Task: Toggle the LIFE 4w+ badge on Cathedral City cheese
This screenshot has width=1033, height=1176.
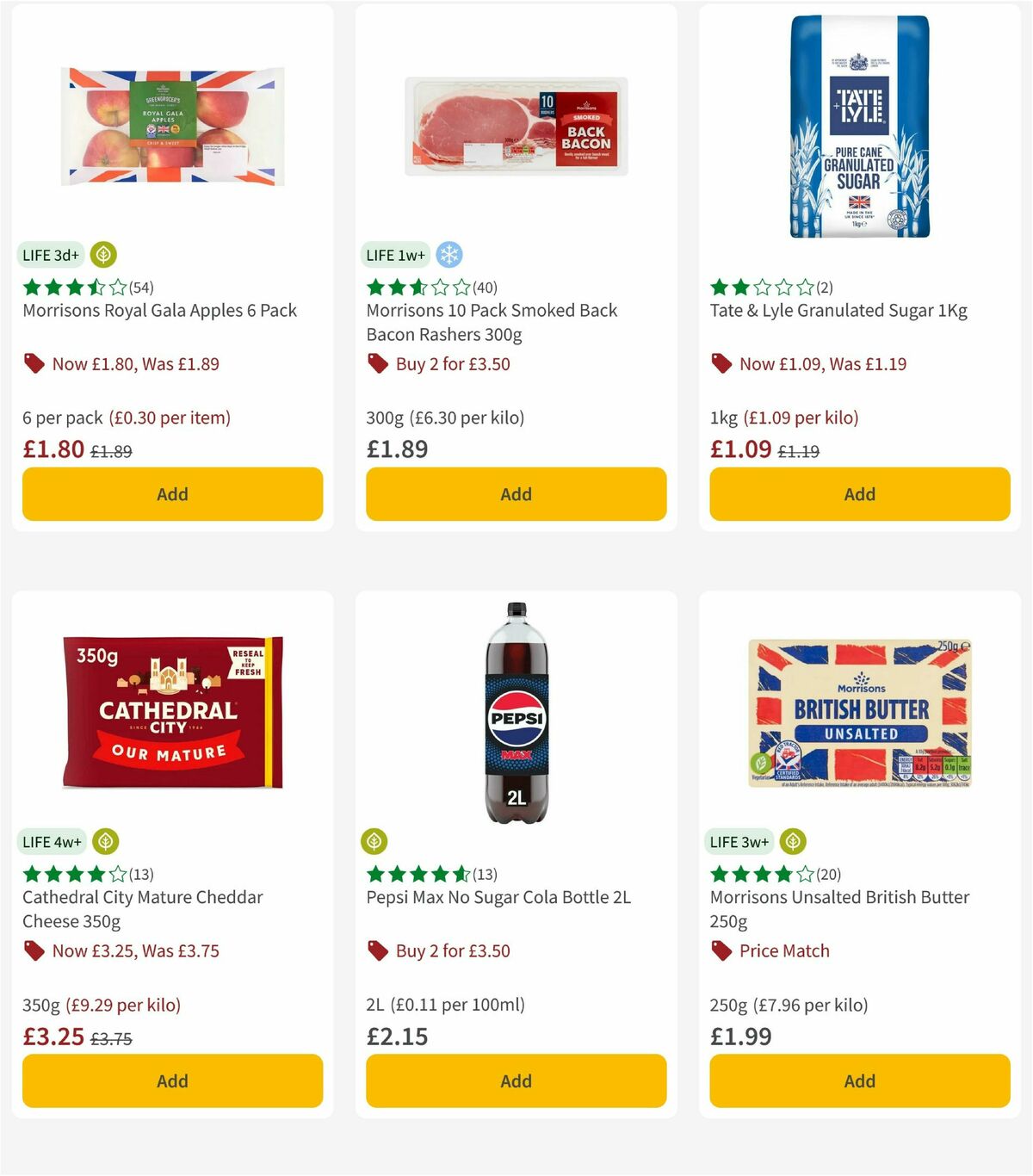Action: [53, 842]
